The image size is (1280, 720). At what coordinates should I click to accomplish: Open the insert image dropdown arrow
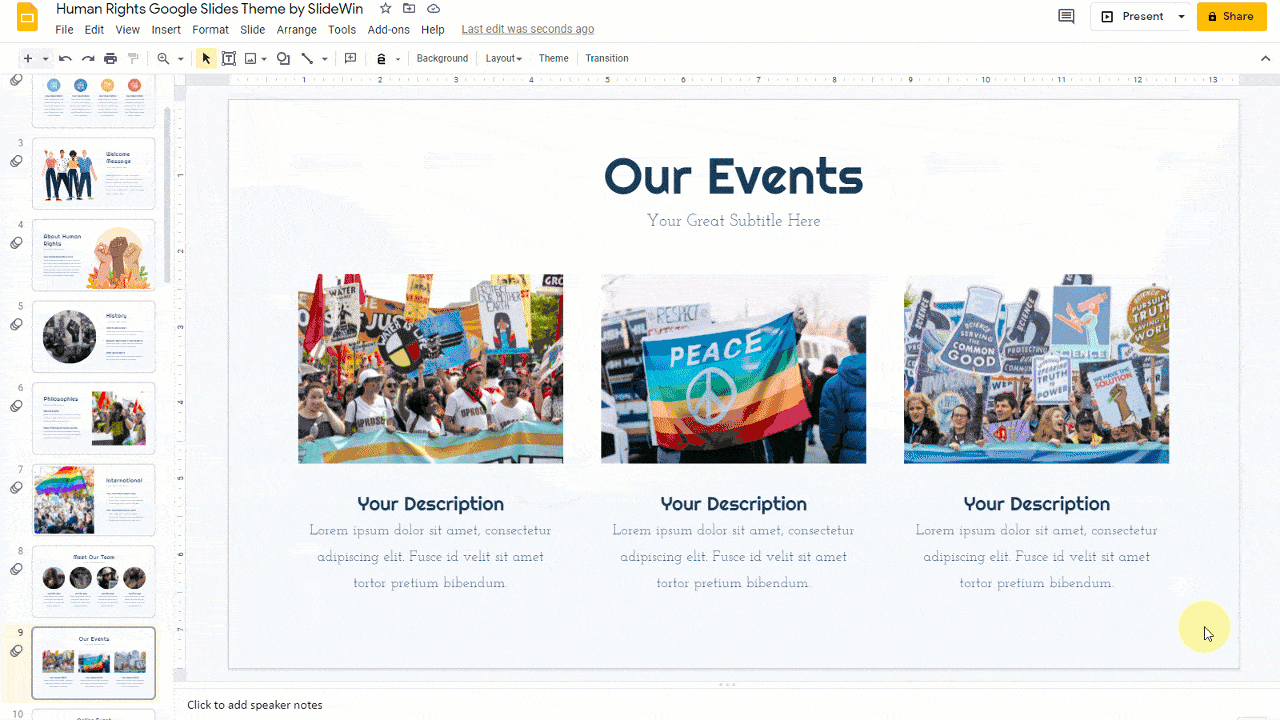pyautogui.click(x=264, y=59)
